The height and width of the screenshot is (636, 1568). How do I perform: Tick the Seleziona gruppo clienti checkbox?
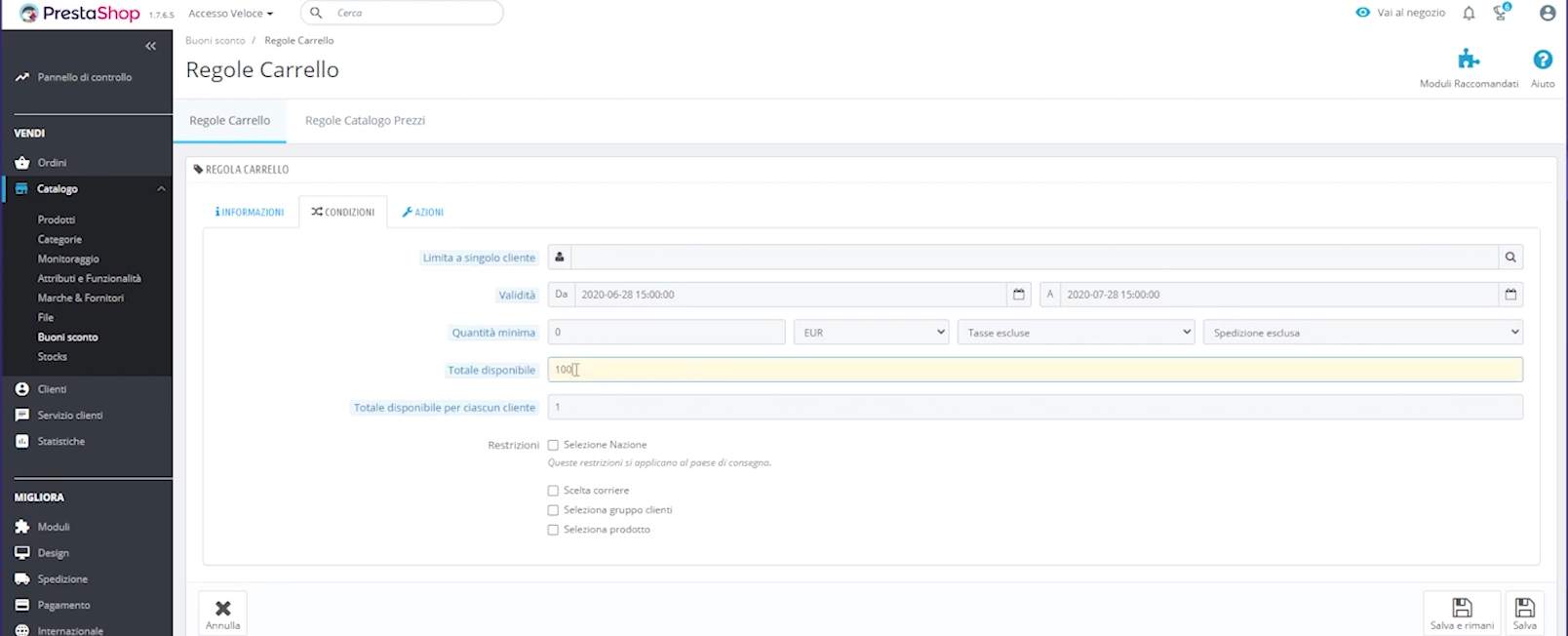(x=553, y=511)
